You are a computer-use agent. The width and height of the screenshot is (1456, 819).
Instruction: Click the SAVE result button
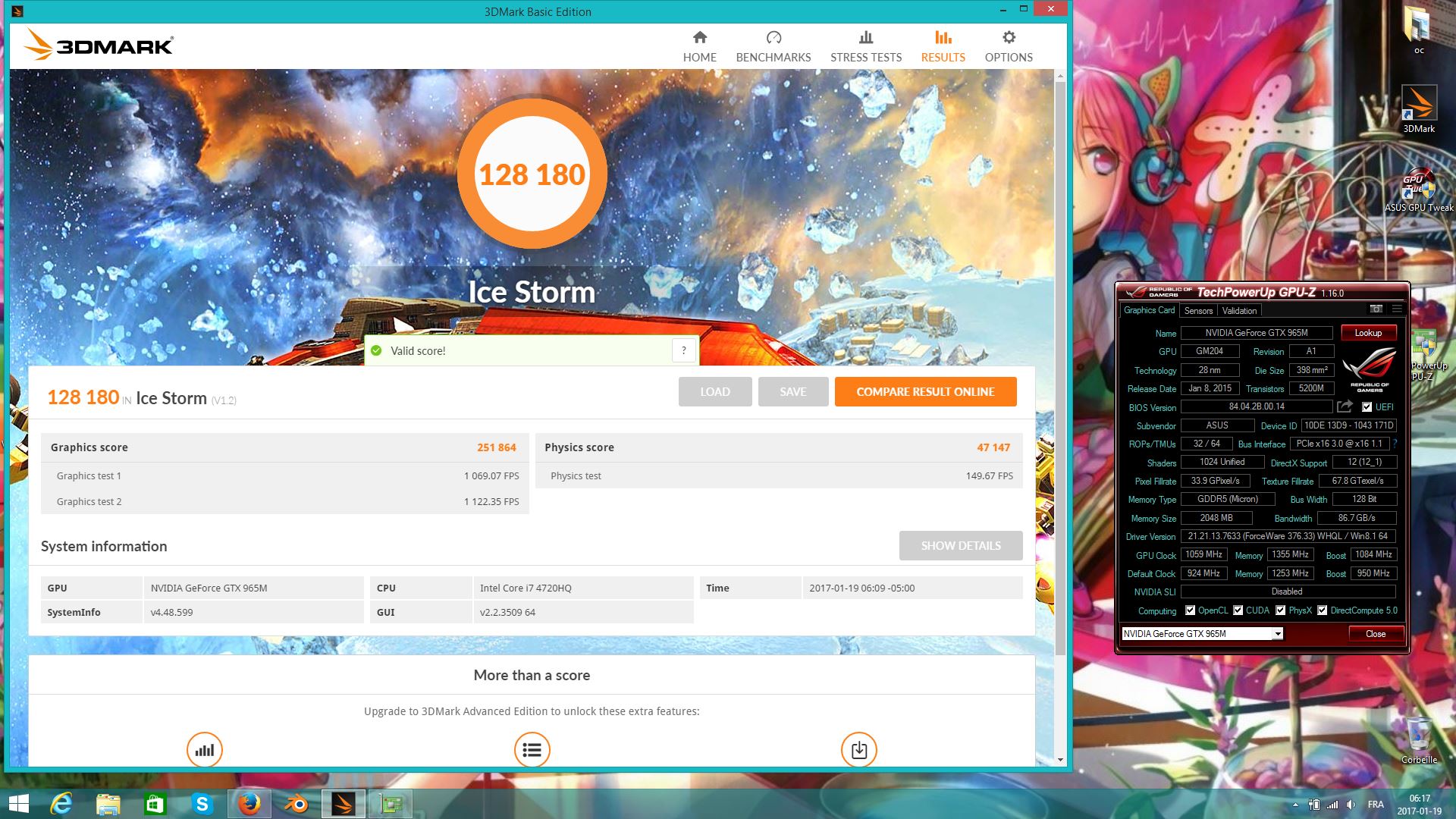pyautogui.click(x=793, y=391)
